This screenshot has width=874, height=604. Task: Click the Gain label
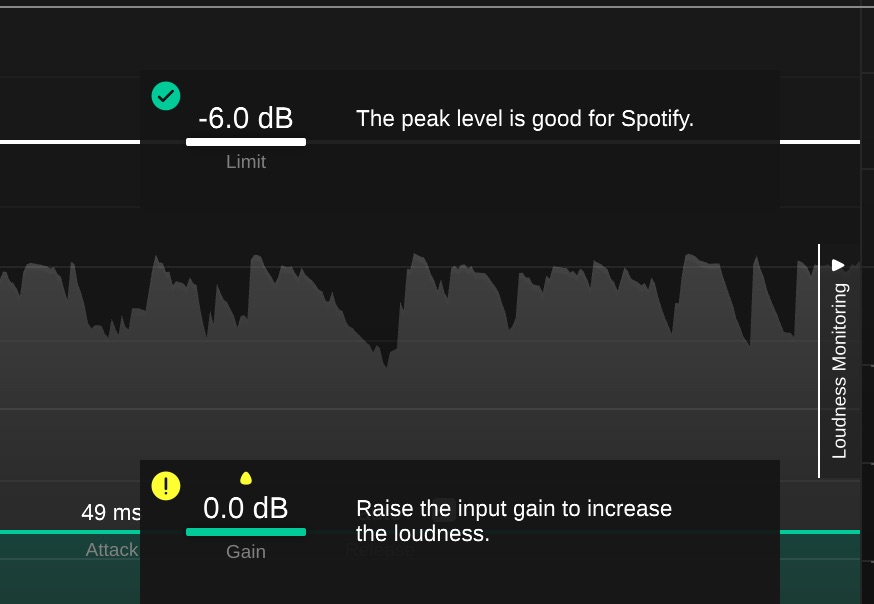[x=246, y=552]
